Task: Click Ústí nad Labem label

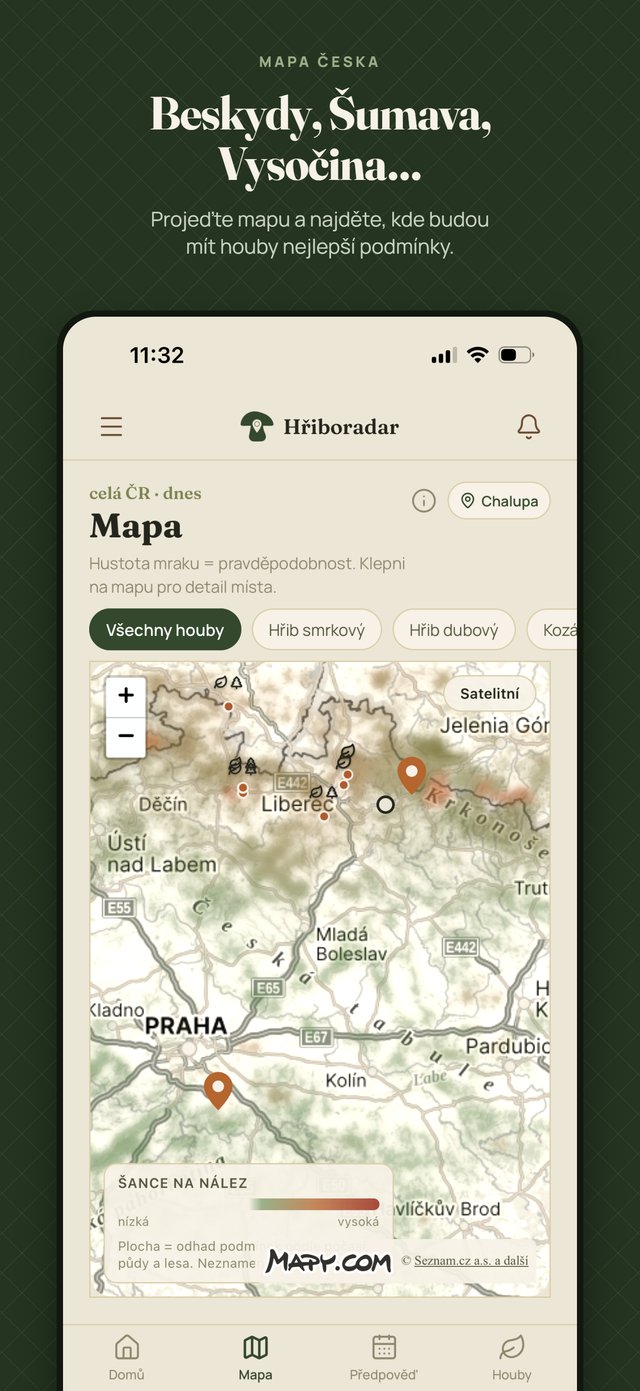Action: click(161, 853)
